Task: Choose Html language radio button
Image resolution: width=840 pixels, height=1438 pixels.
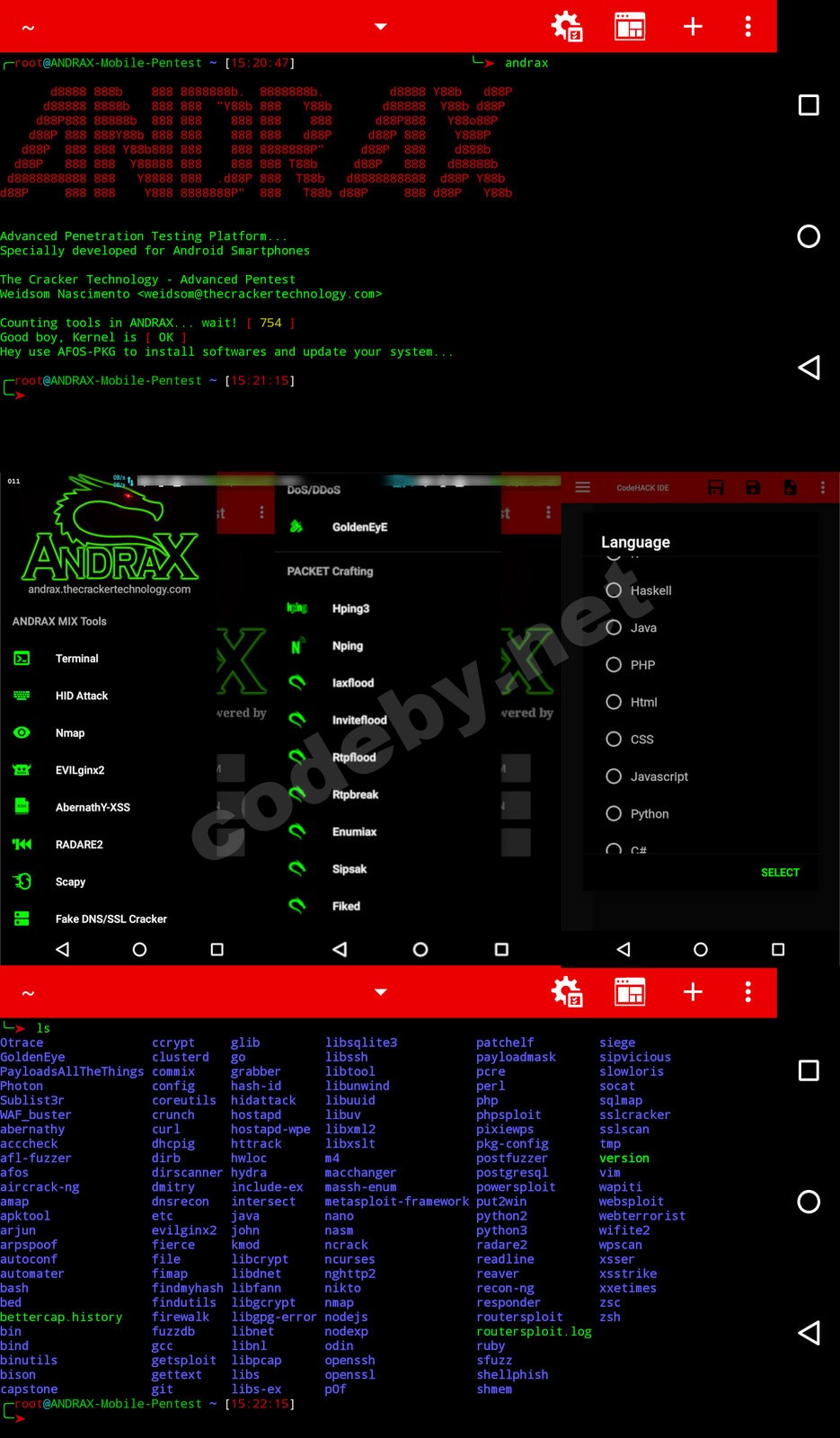Action: (614, 701)
